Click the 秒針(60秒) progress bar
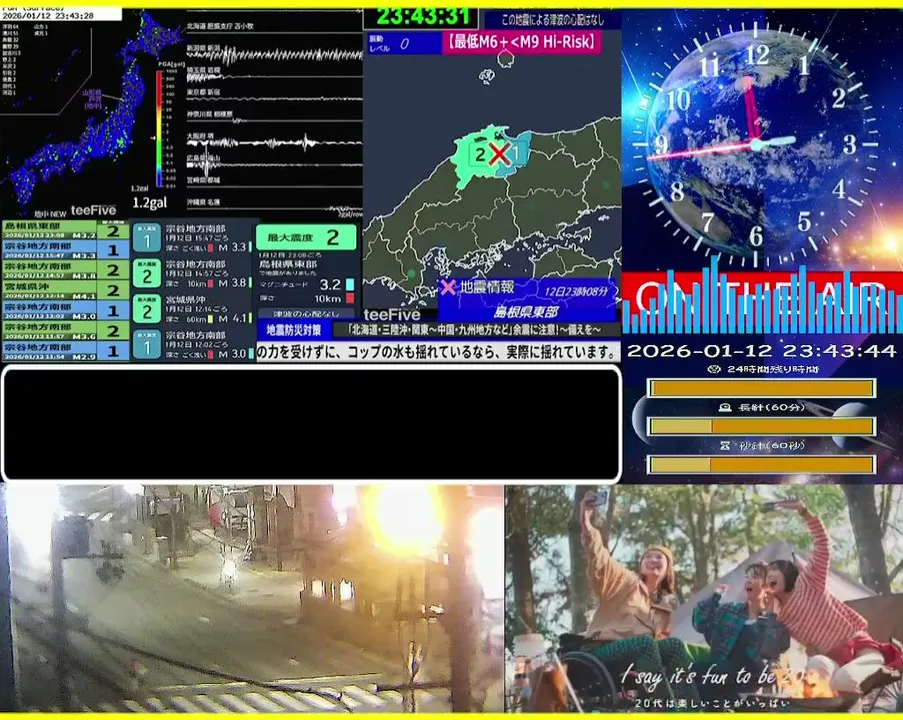This screenshot has height=720, width=903. click(x=761, y=464)
